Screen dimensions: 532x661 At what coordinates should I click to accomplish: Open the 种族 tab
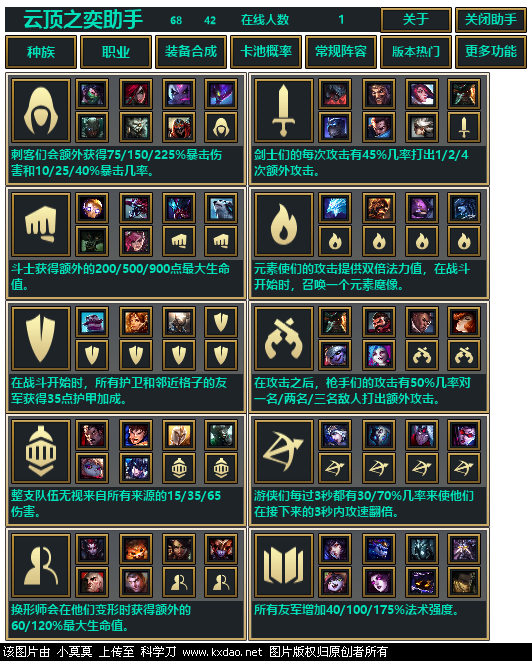[41, 52]
